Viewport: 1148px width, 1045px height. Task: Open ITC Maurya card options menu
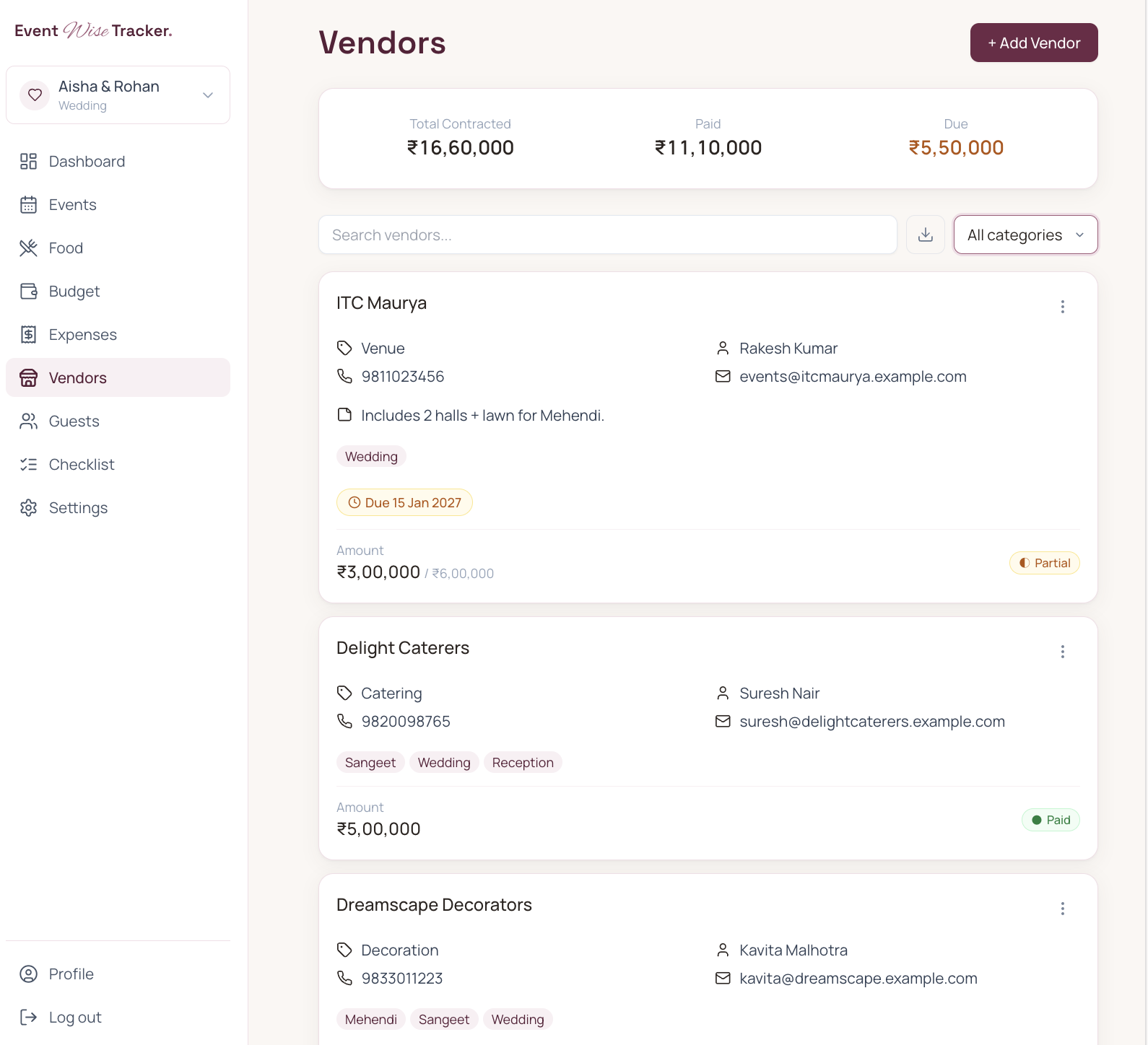(1063, 307)
